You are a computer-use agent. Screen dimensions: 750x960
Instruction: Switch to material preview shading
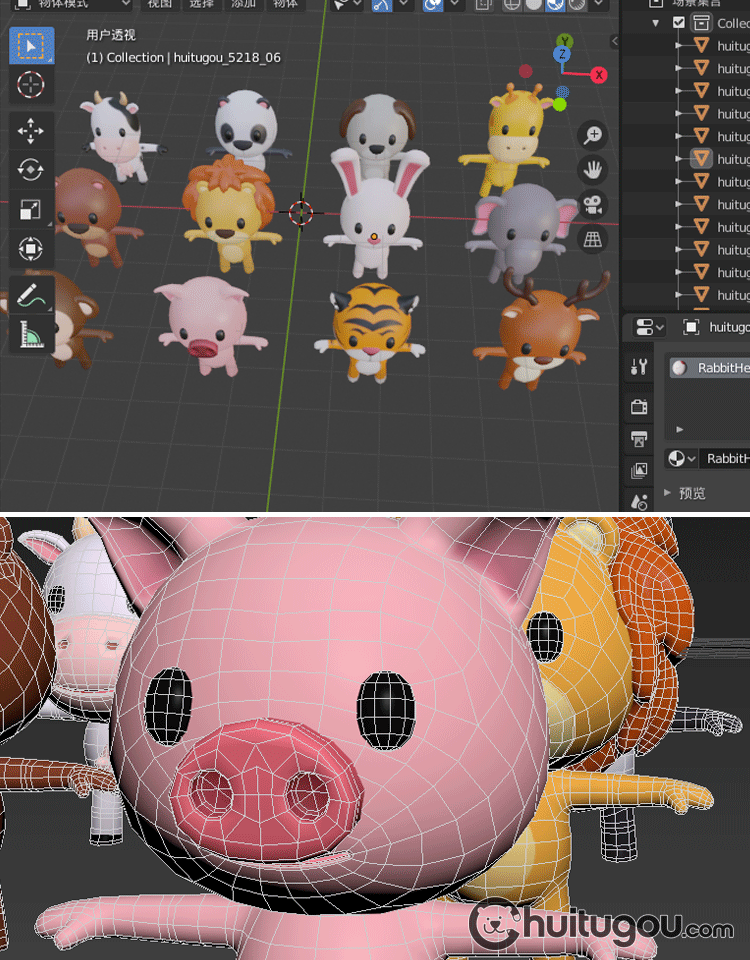point(555,5)
